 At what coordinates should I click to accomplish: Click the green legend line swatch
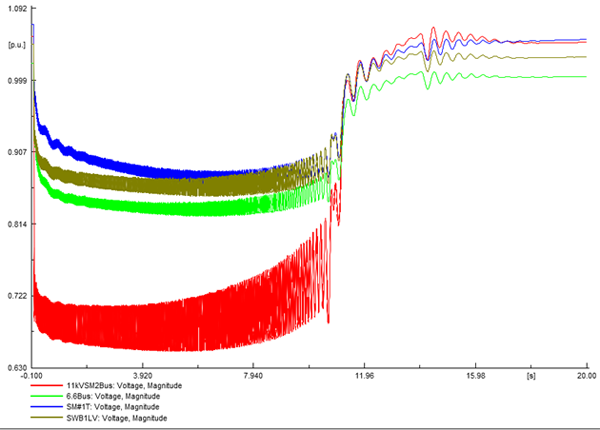pyautogui.click(x=44, y=396)
